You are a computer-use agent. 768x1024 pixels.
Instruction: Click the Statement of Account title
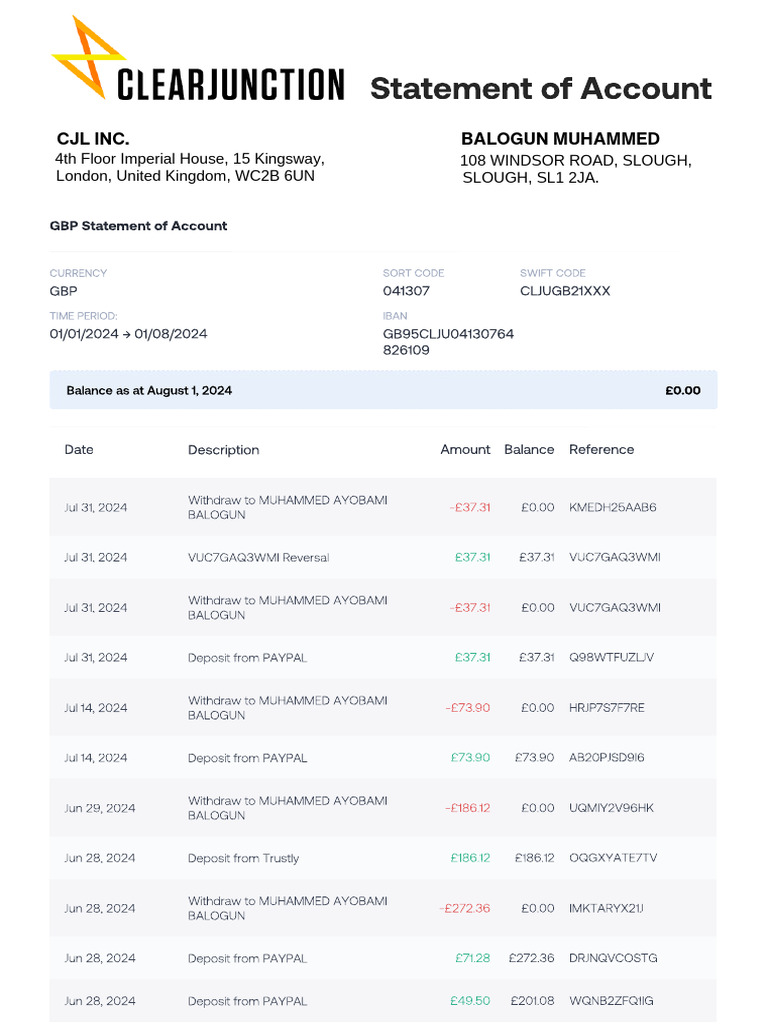[x=541, y=88]
